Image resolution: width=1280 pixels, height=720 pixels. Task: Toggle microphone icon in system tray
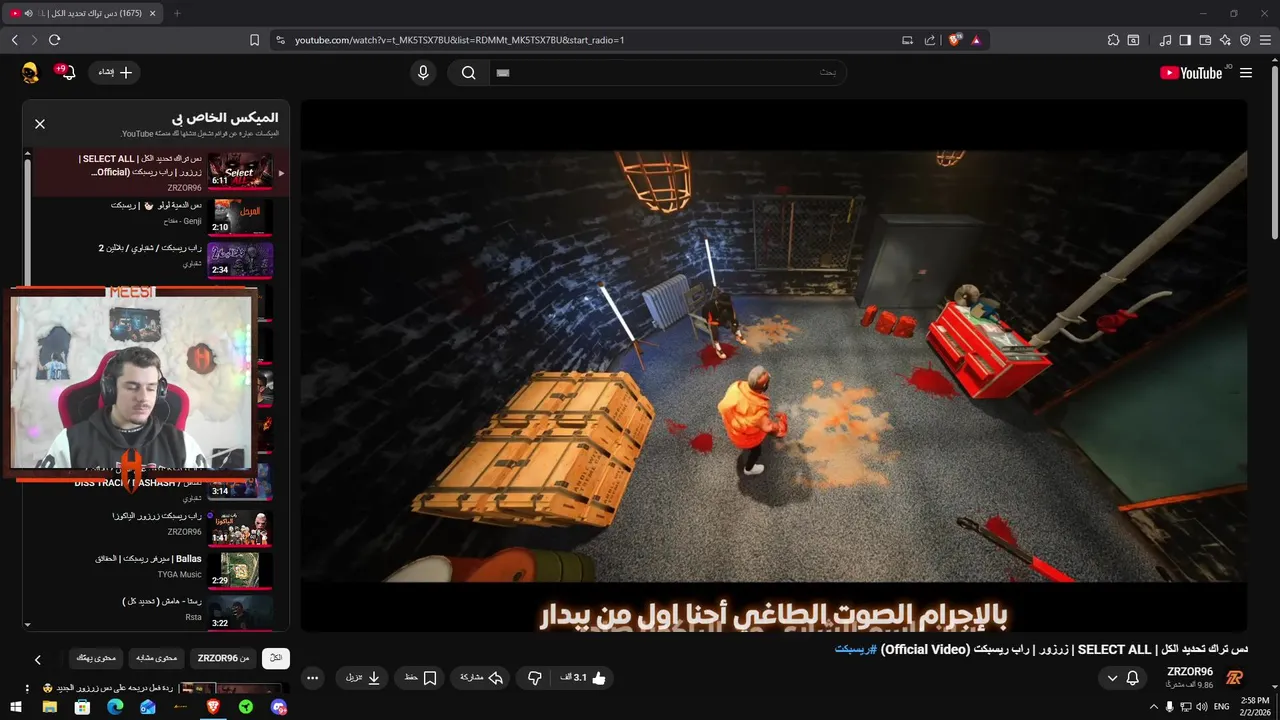[1169, 707]
